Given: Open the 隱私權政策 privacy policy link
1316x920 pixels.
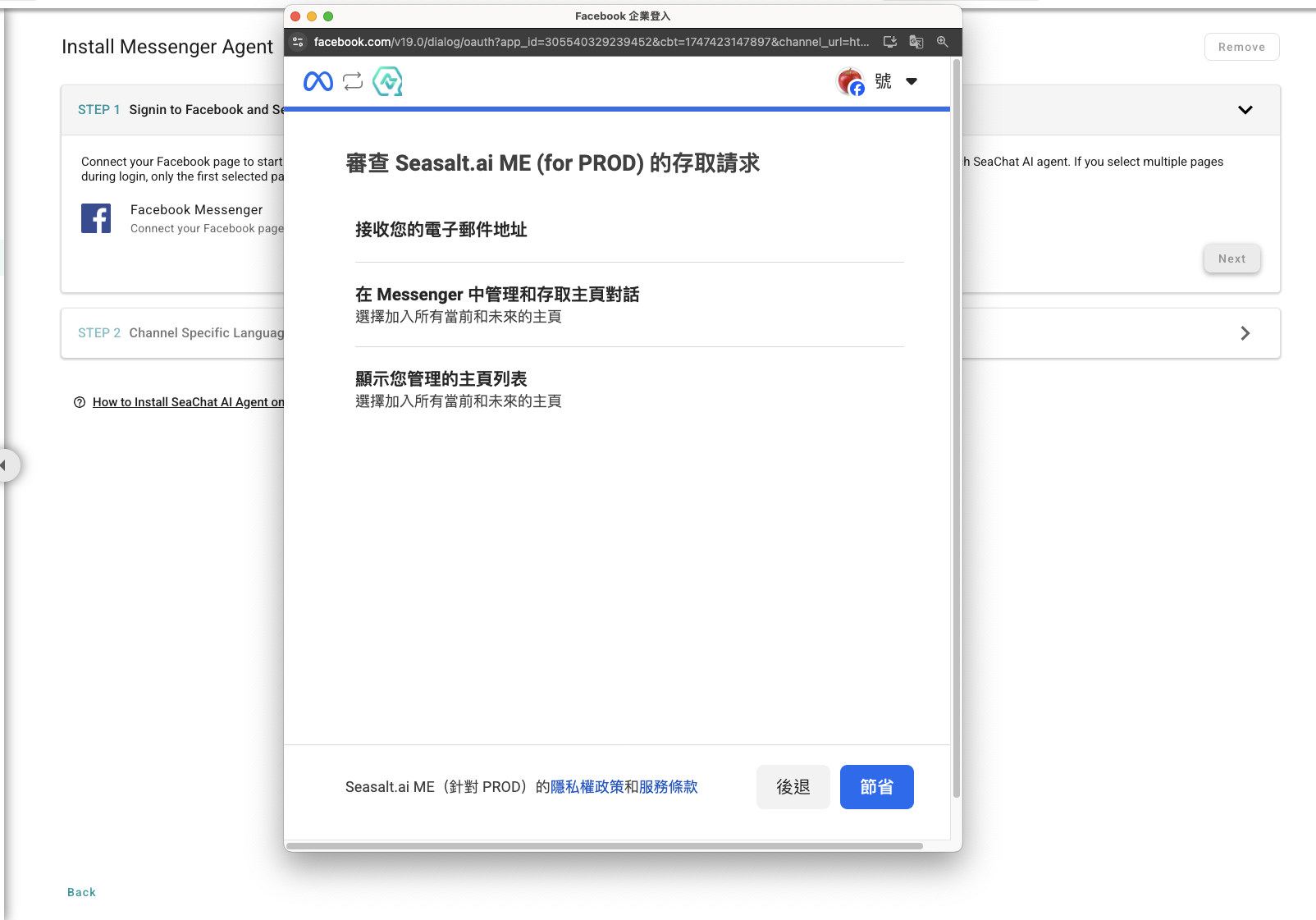Looking at the screenshot, I should pos(587,787).
